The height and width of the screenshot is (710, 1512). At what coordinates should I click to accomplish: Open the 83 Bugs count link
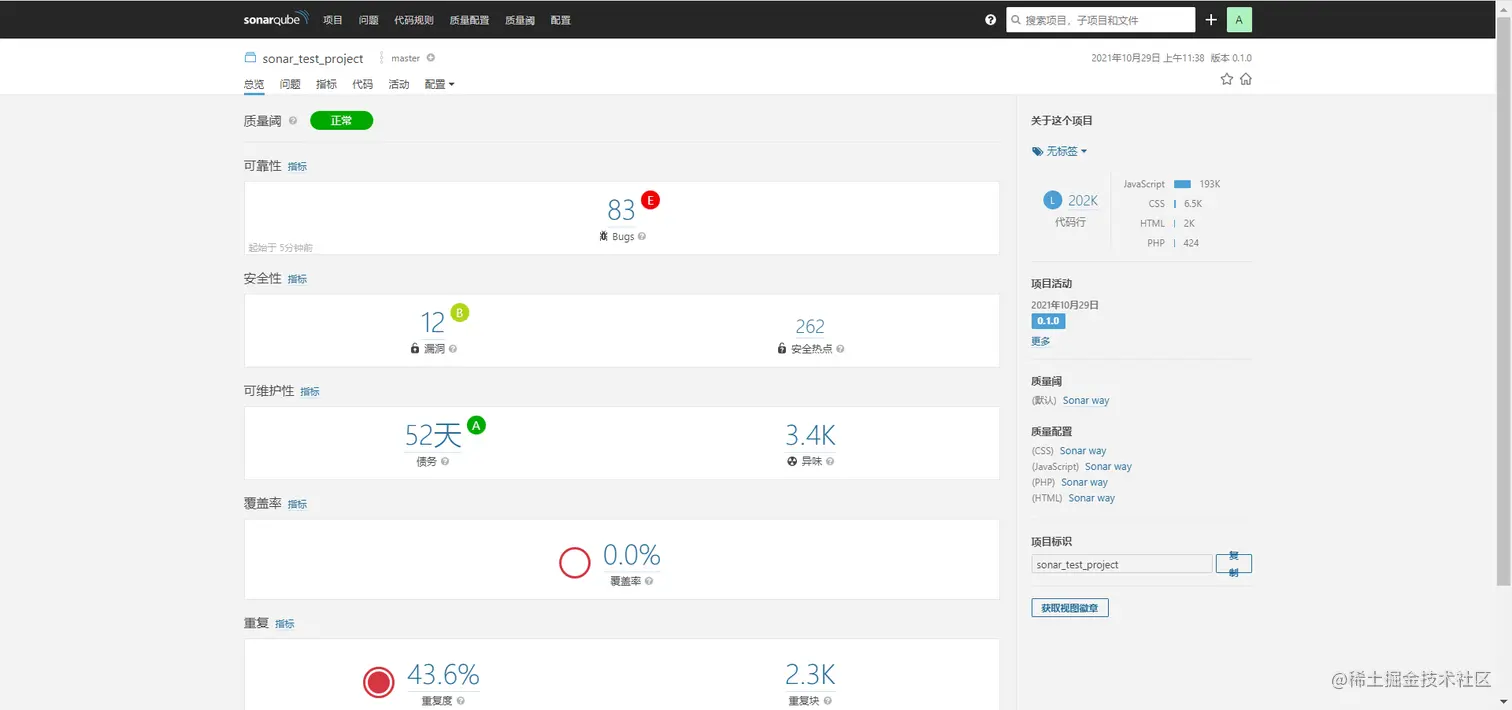621,210
